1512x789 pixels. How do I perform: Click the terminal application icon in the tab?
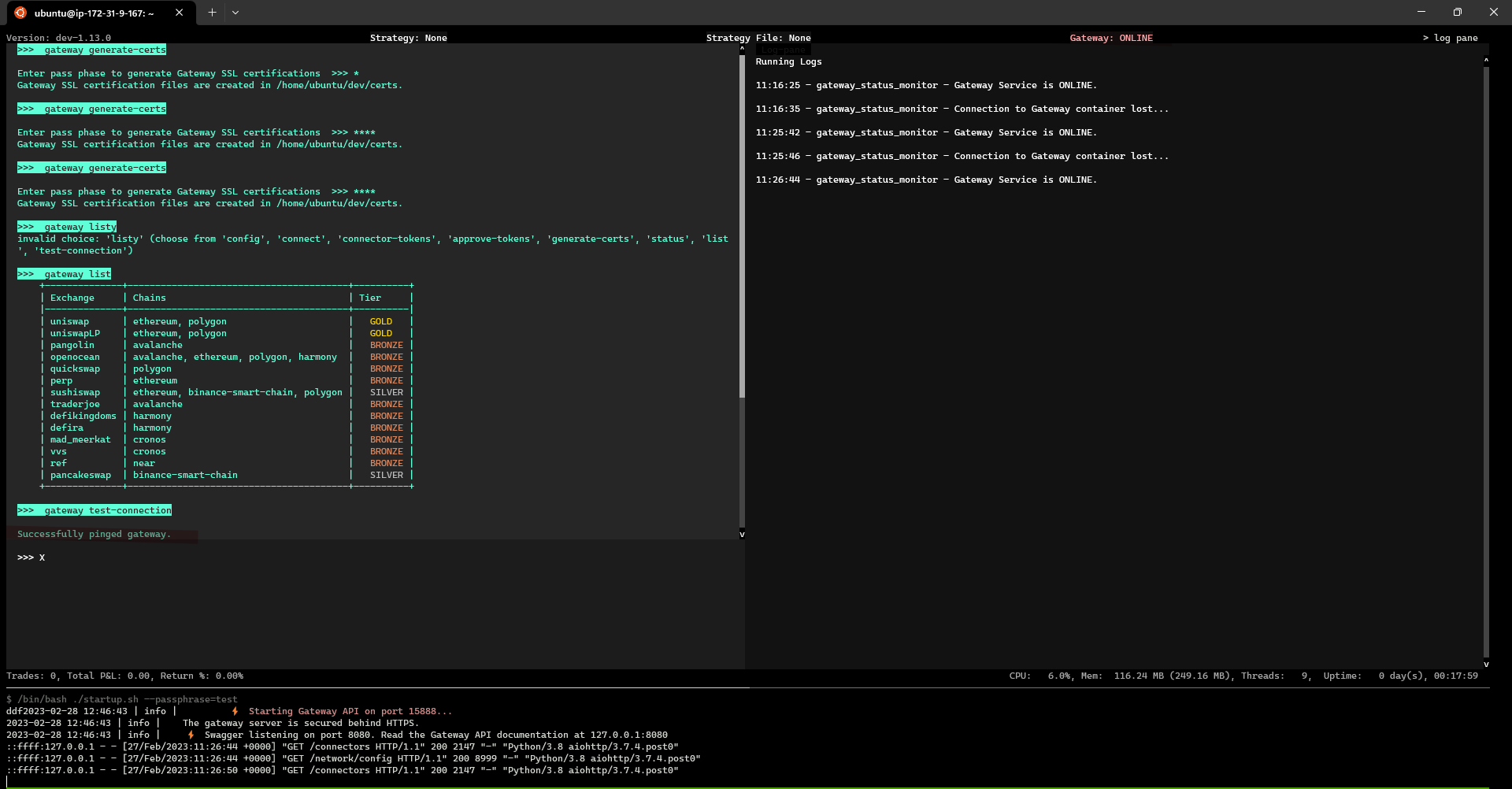(x=19, y=13)
